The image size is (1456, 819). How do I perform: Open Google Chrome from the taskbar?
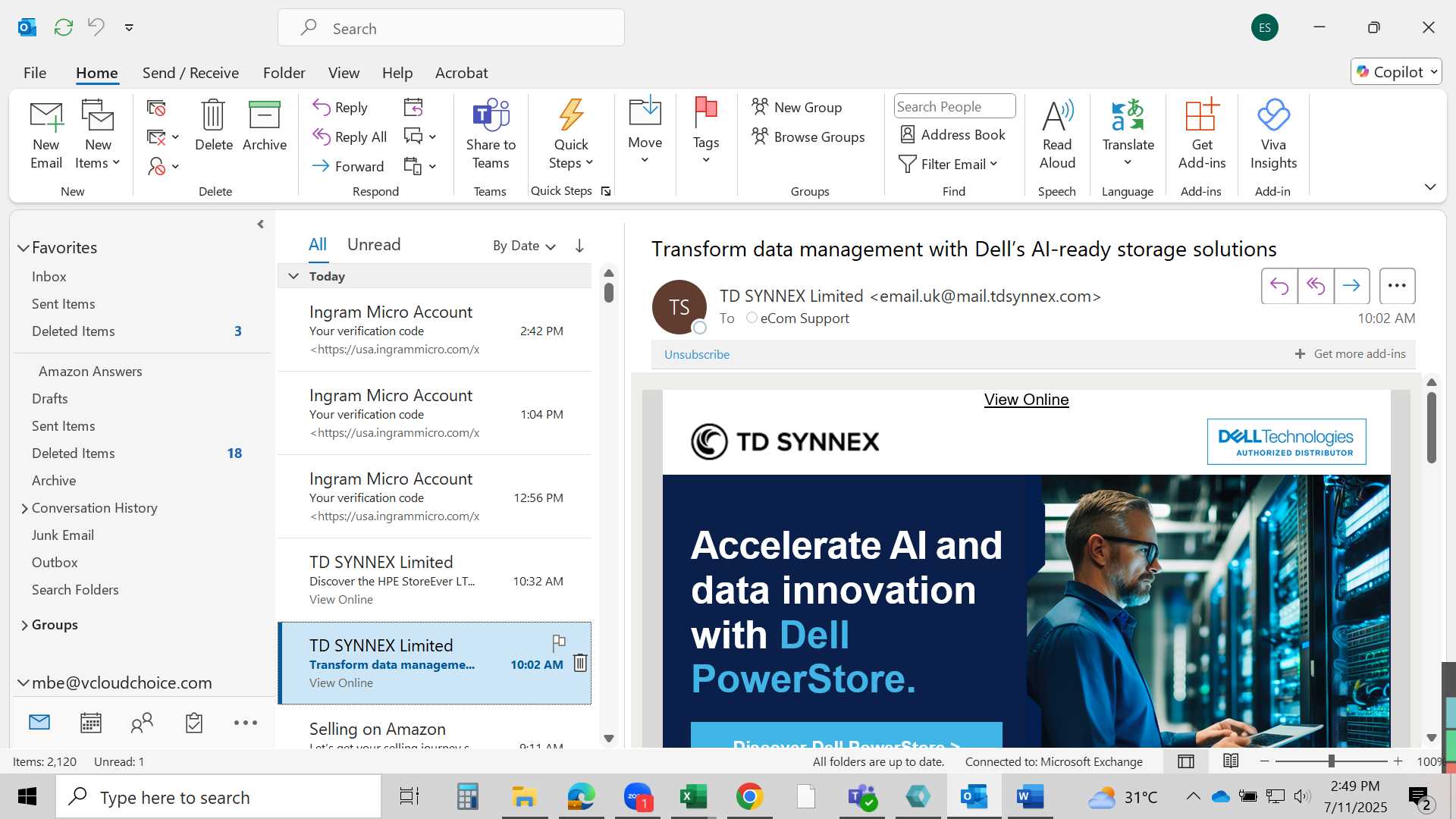pyautogui.click(x=749, y=796)
